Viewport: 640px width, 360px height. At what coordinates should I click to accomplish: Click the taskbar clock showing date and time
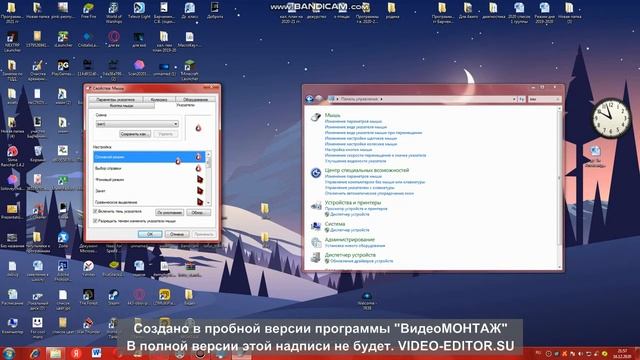tap(622, 354)
